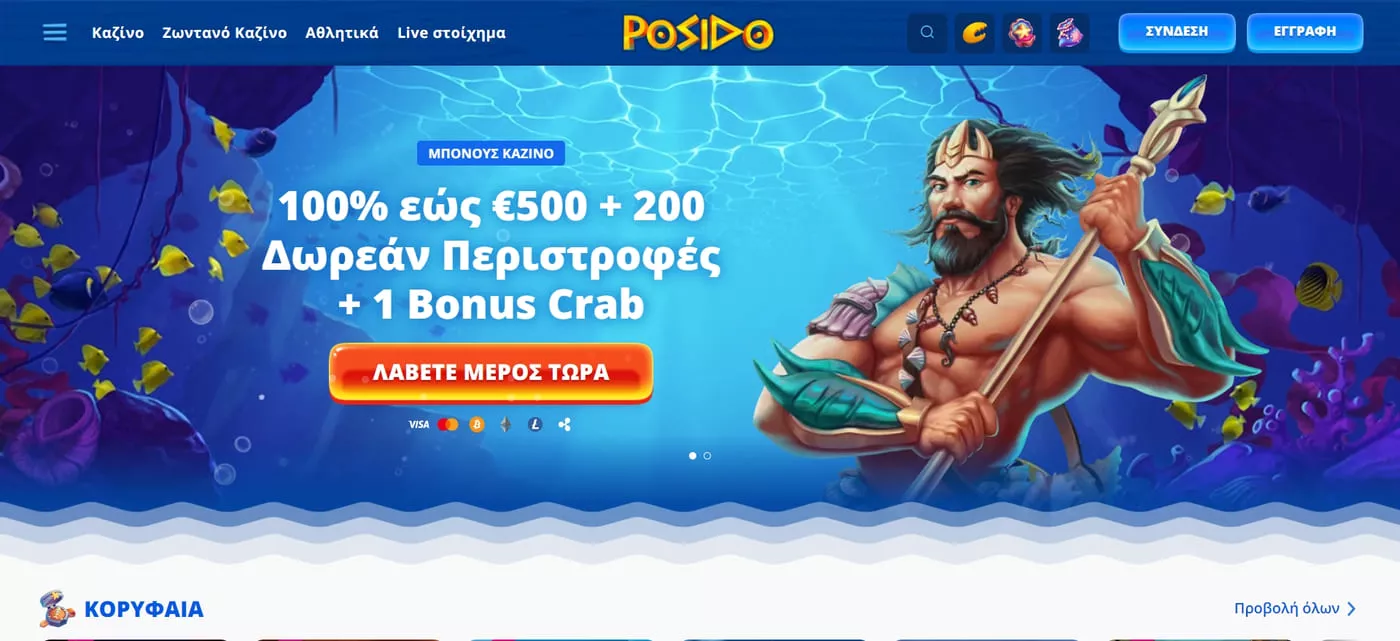The image size is (1400, 641).
Task: Click the gold coin icon in header
Action: pos(974,33)
